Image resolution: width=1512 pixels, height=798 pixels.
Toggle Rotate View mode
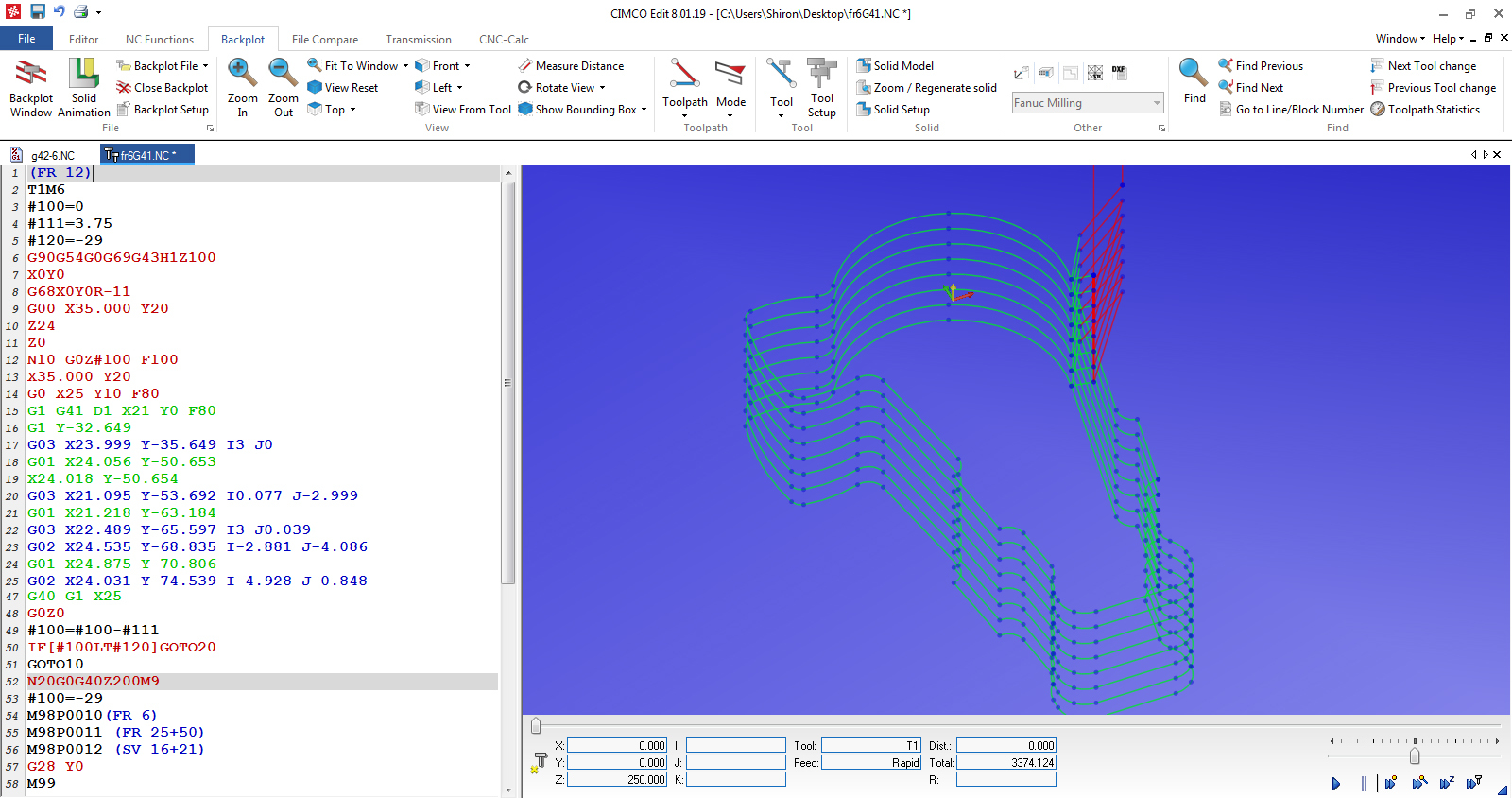point(557,87)
